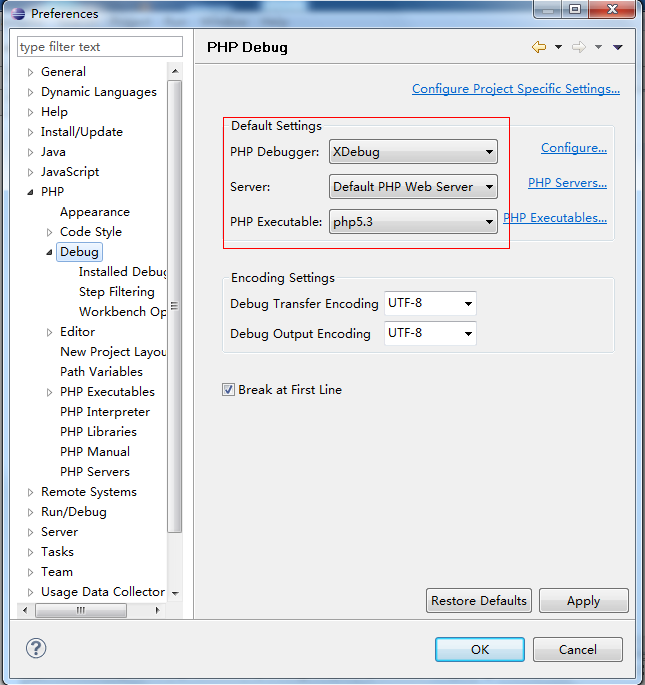Select PHP Manual tree item

coord(95,452)
